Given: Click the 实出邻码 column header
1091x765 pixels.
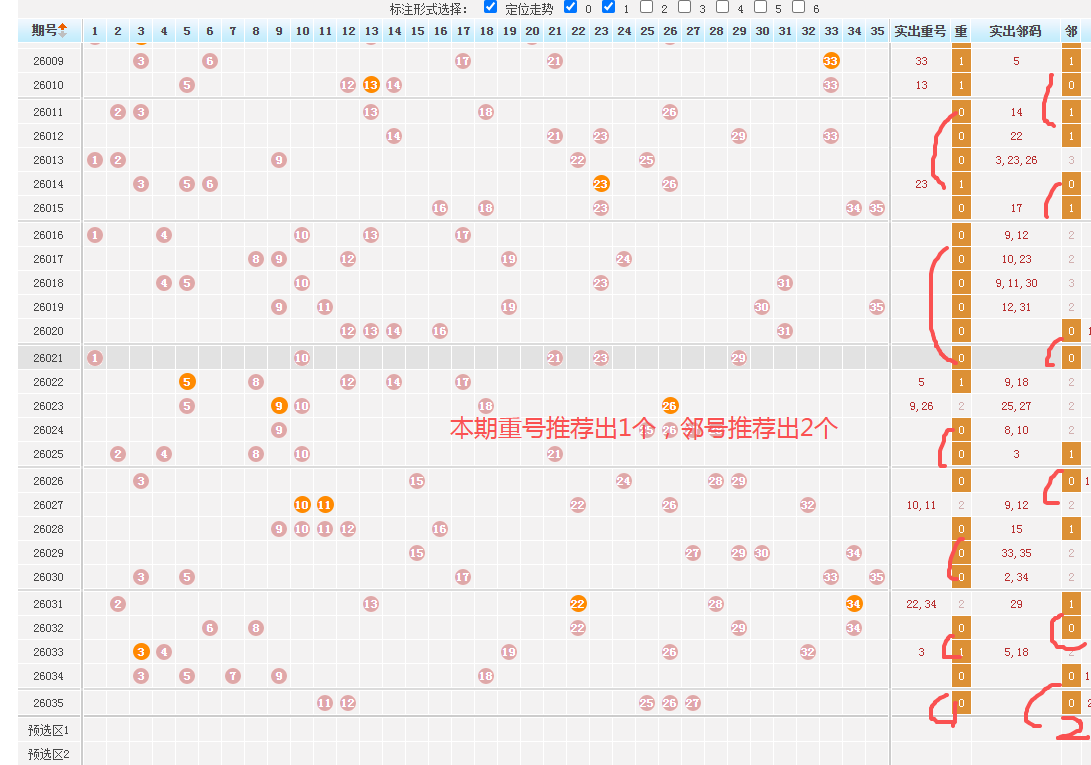Looking at the screenshot, I should tap(1015, 31).
